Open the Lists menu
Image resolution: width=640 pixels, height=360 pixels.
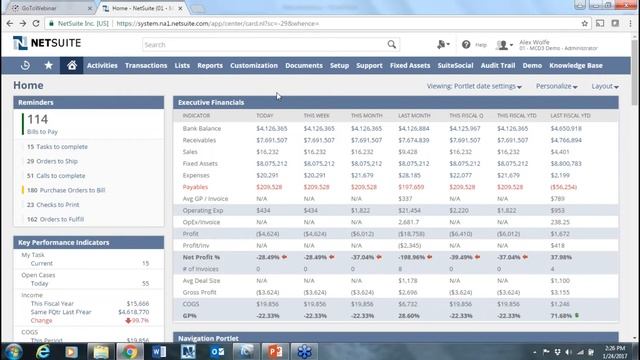click(182, 65)
